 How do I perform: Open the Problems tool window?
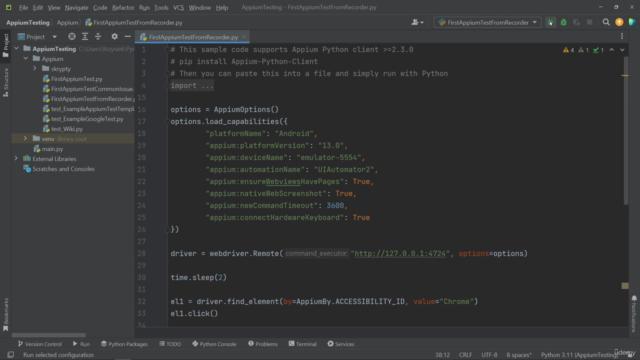click(263, 344)
